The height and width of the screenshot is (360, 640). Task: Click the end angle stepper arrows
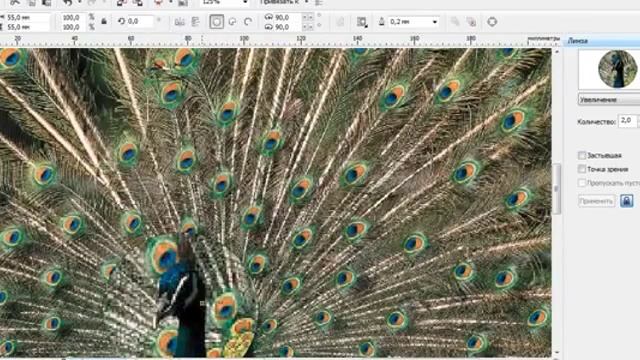click(308, 27)
